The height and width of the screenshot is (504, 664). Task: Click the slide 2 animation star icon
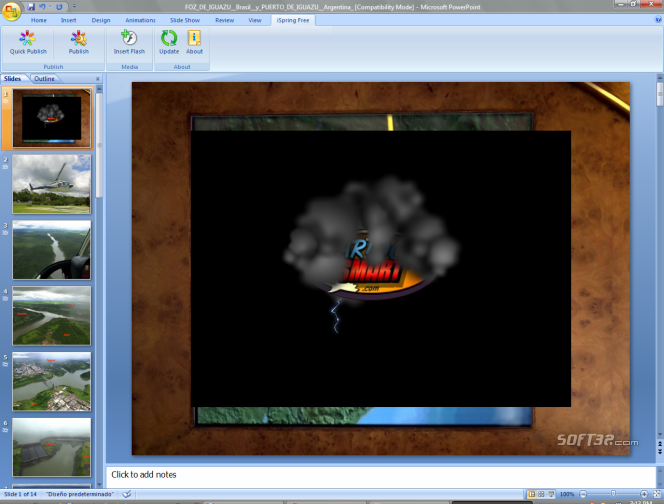(x=6, y=167)
